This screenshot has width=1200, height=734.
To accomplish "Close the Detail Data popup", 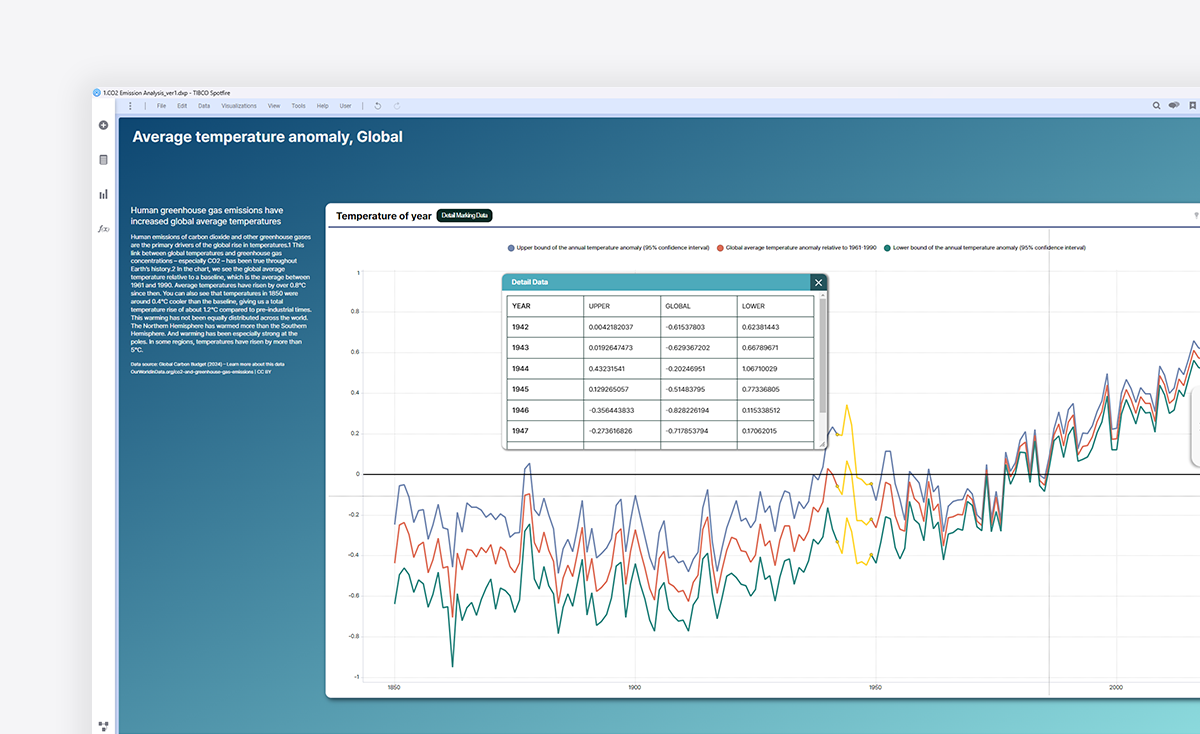I will click(818, 283).
